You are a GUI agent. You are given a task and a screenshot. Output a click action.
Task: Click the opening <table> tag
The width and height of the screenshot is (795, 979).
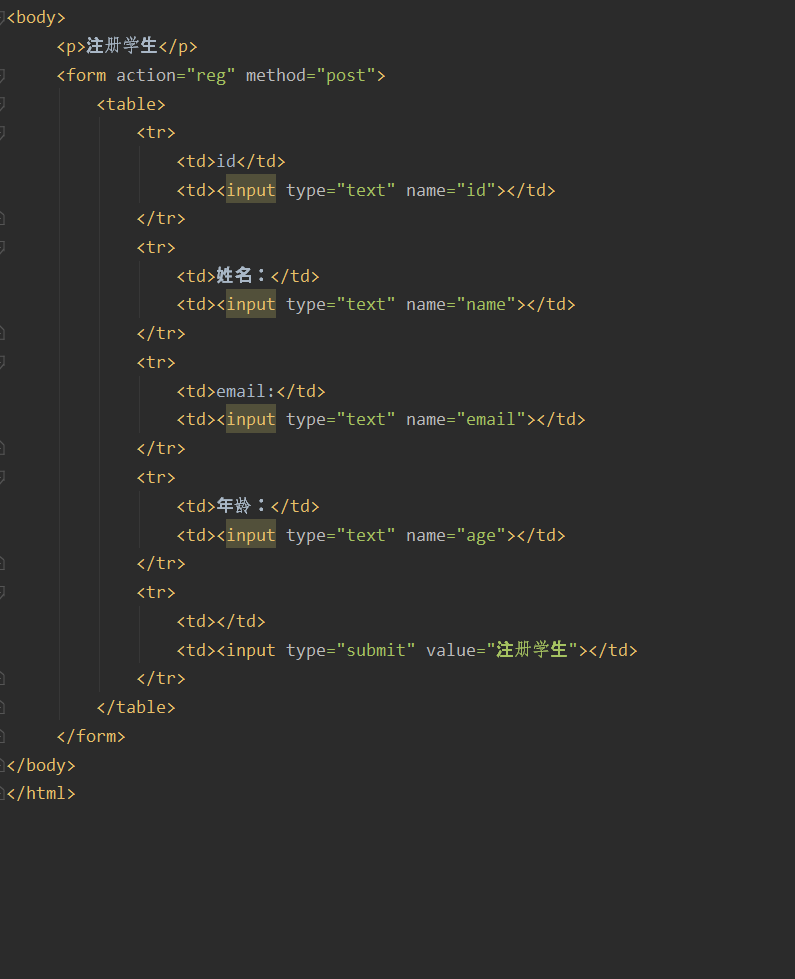(x=131, y=104)
